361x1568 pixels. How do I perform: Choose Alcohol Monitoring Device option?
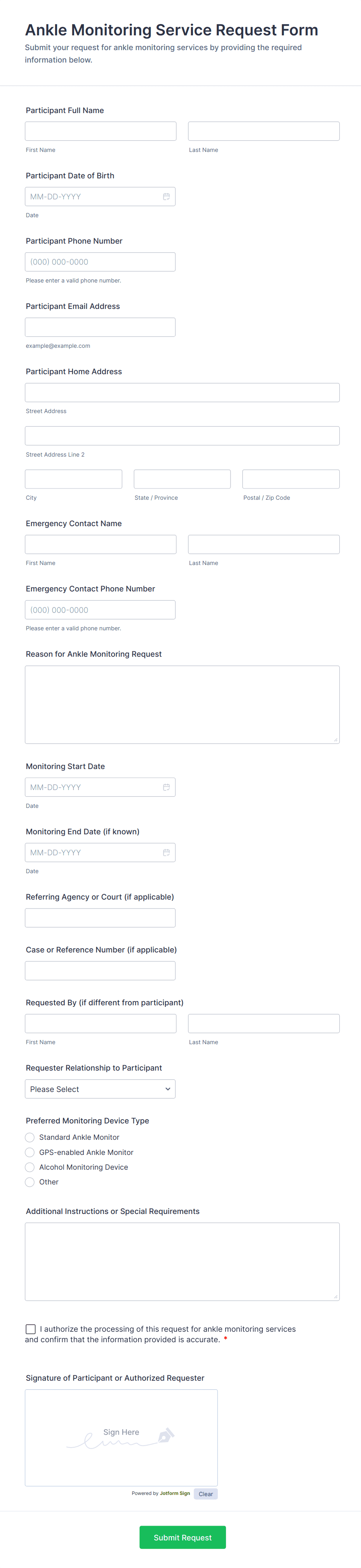[30, 1167]
